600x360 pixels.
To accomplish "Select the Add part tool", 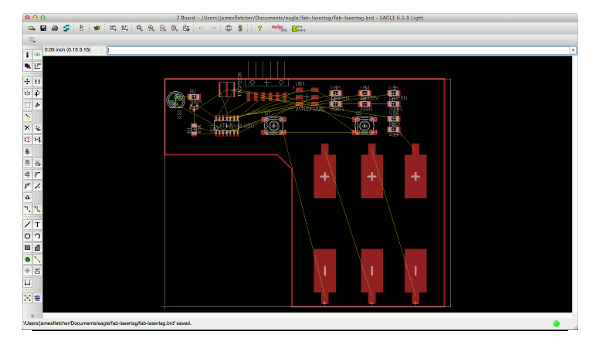I will (37, 128).
